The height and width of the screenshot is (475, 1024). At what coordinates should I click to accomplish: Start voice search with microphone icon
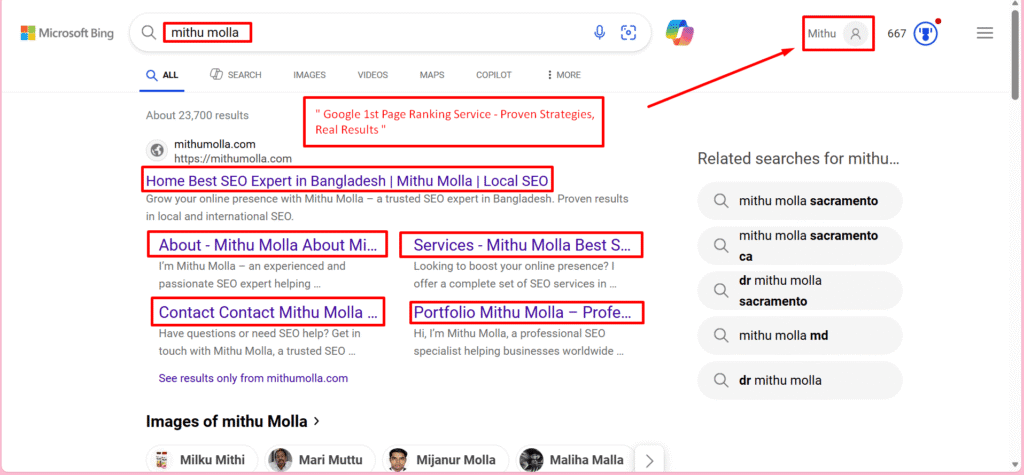coord(600,33)
